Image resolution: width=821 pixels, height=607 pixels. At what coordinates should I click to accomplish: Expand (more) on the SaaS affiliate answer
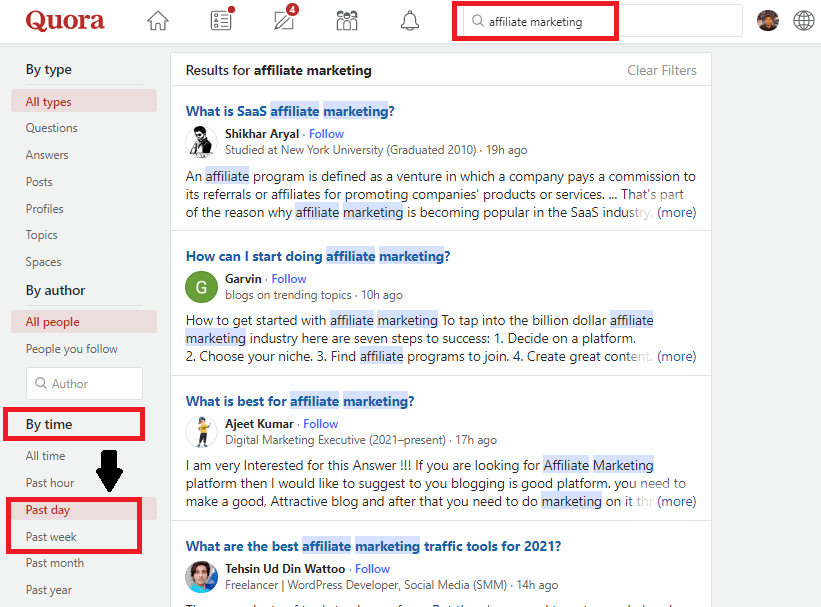coord(676,213)
